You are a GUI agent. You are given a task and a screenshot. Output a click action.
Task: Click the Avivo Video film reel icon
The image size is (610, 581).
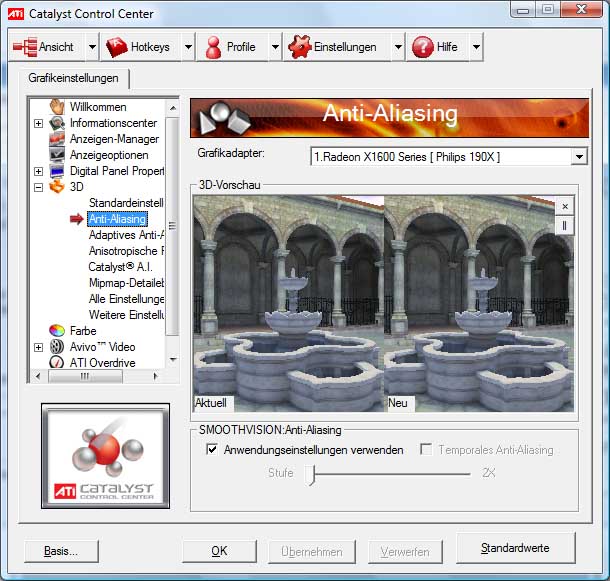click(57, 347)
